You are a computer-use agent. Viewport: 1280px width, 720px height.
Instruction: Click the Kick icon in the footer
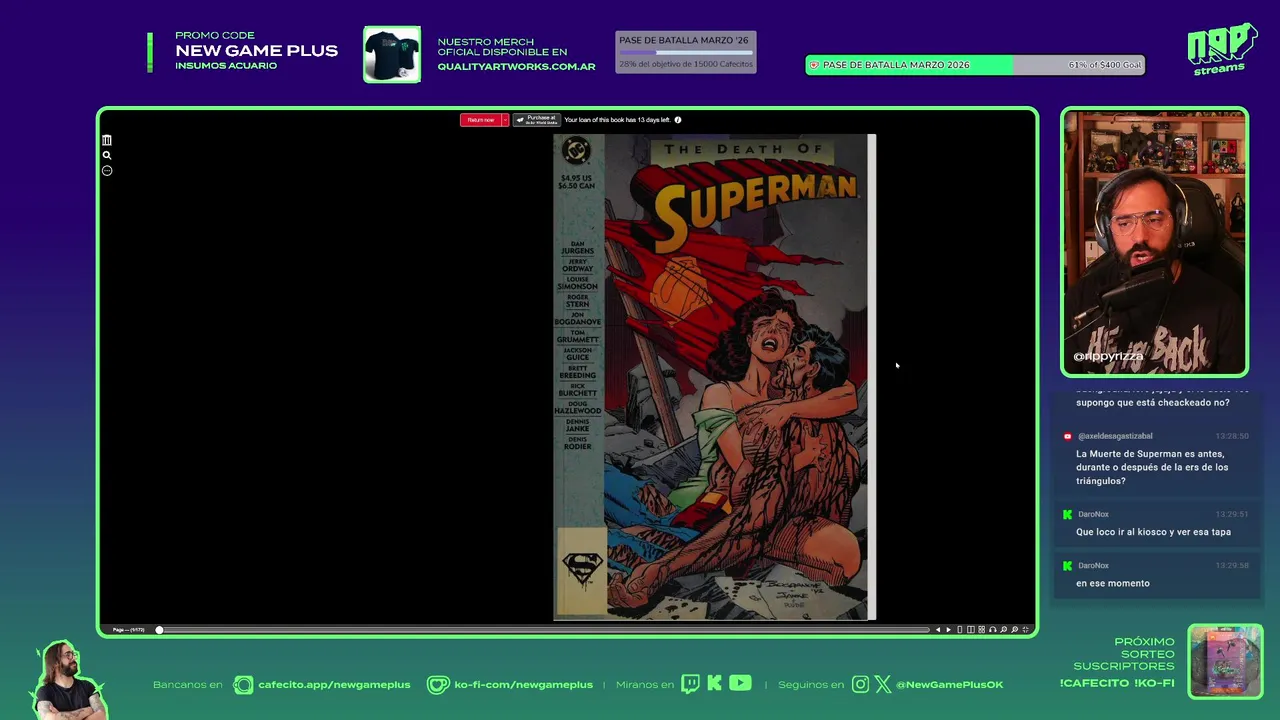click(714, 684)
